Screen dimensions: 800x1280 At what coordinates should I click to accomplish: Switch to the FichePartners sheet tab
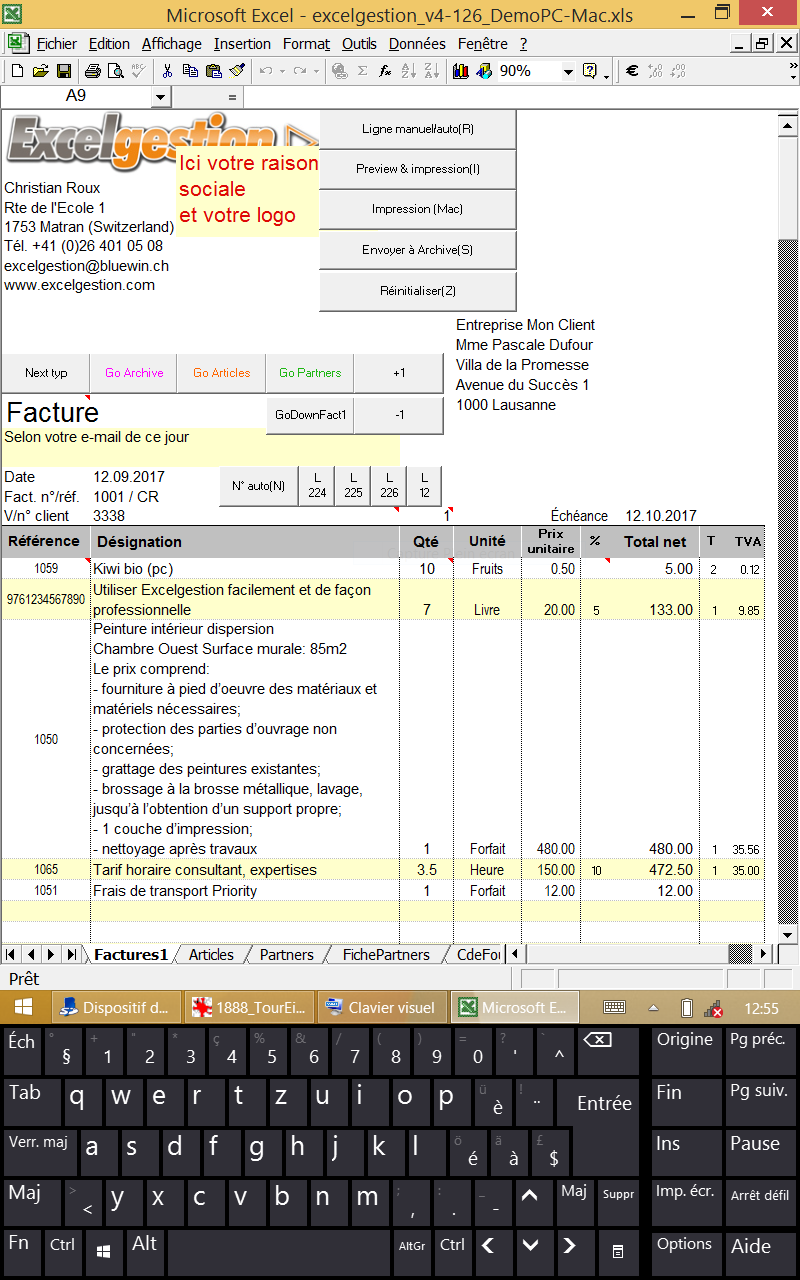[x=386, y=954]
